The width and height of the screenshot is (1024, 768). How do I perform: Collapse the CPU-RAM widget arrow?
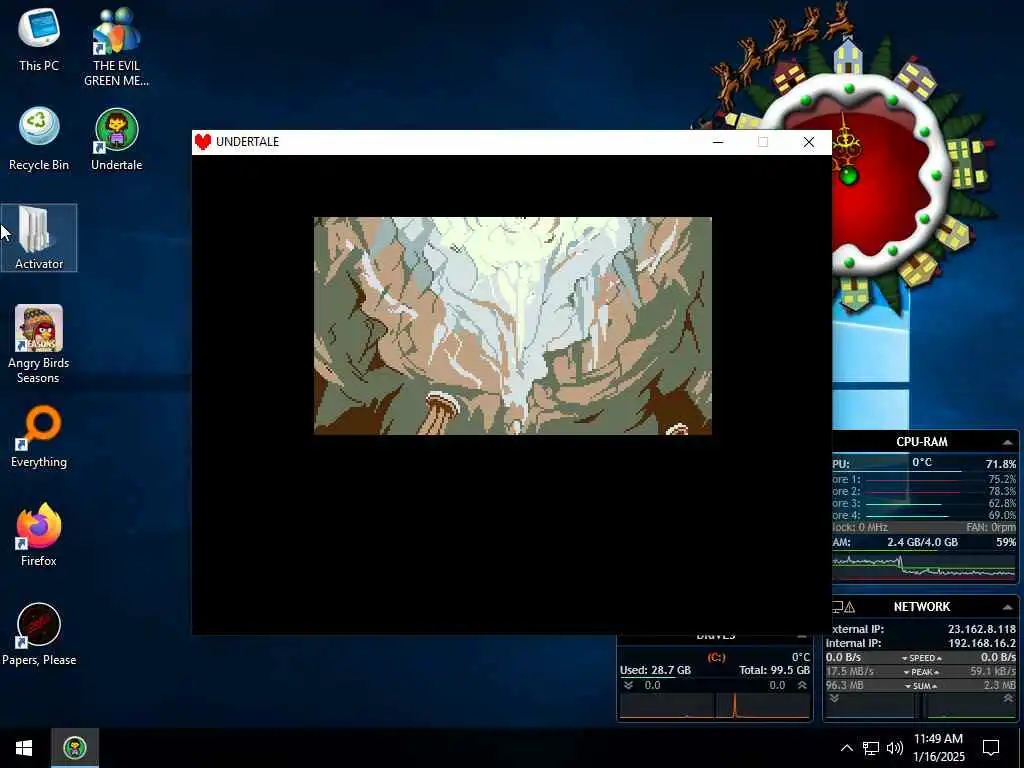(1008, 442)
